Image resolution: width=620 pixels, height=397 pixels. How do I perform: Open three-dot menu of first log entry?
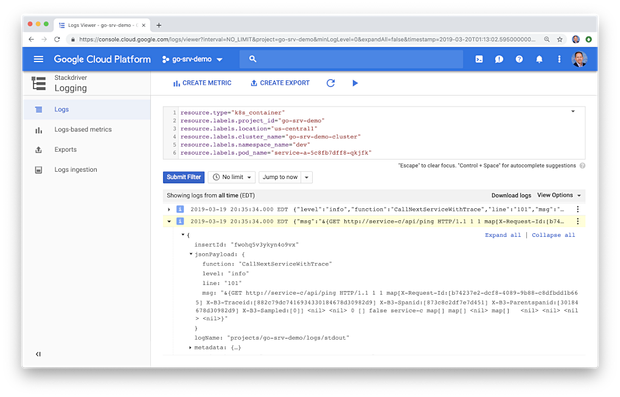coord(578,209)
